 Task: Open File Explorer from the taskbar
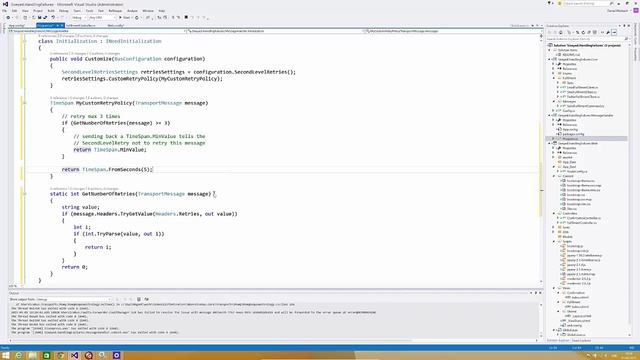click(33, 355)
